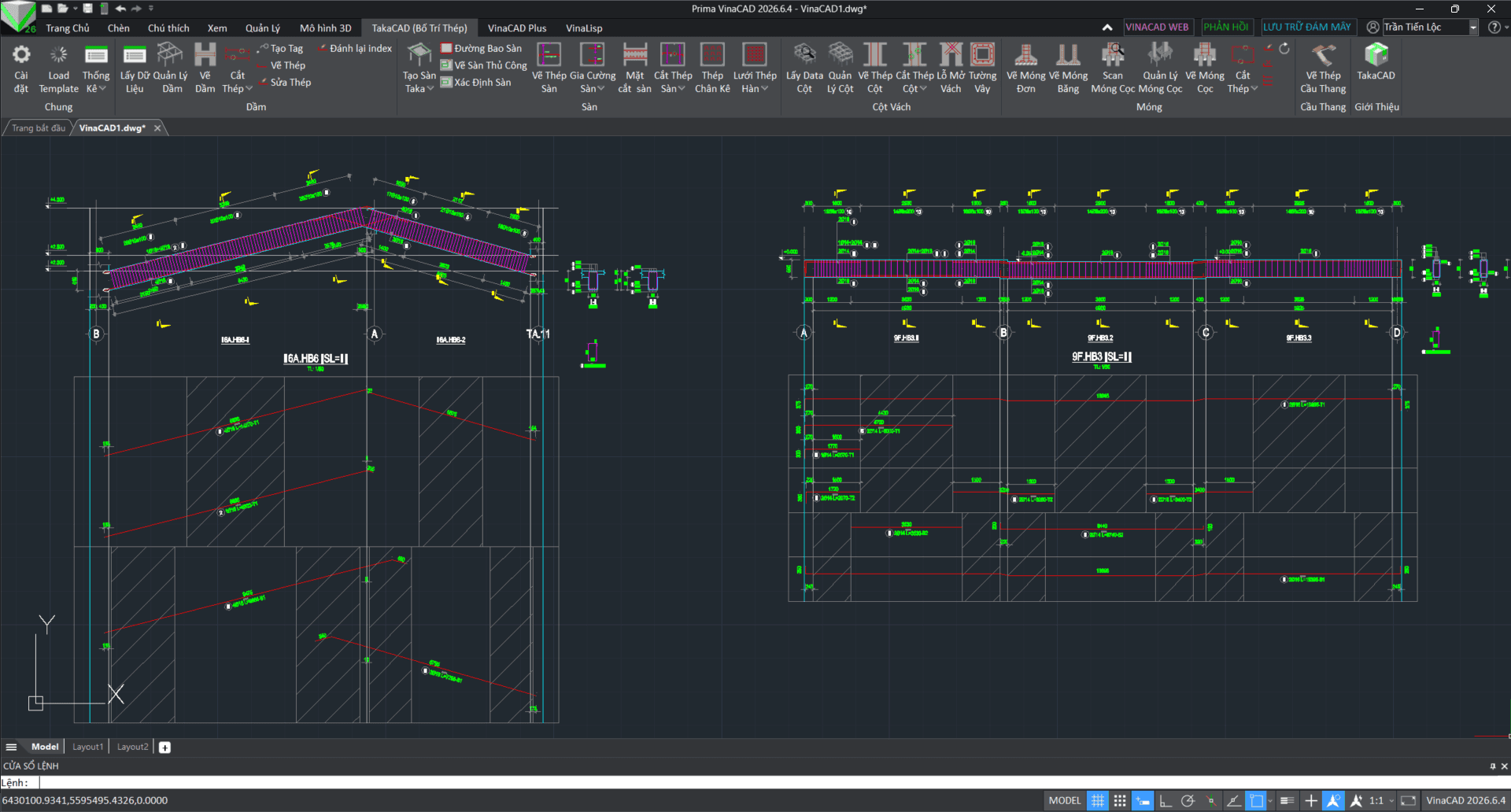Open the Layout1 tab

click(87, 747)
